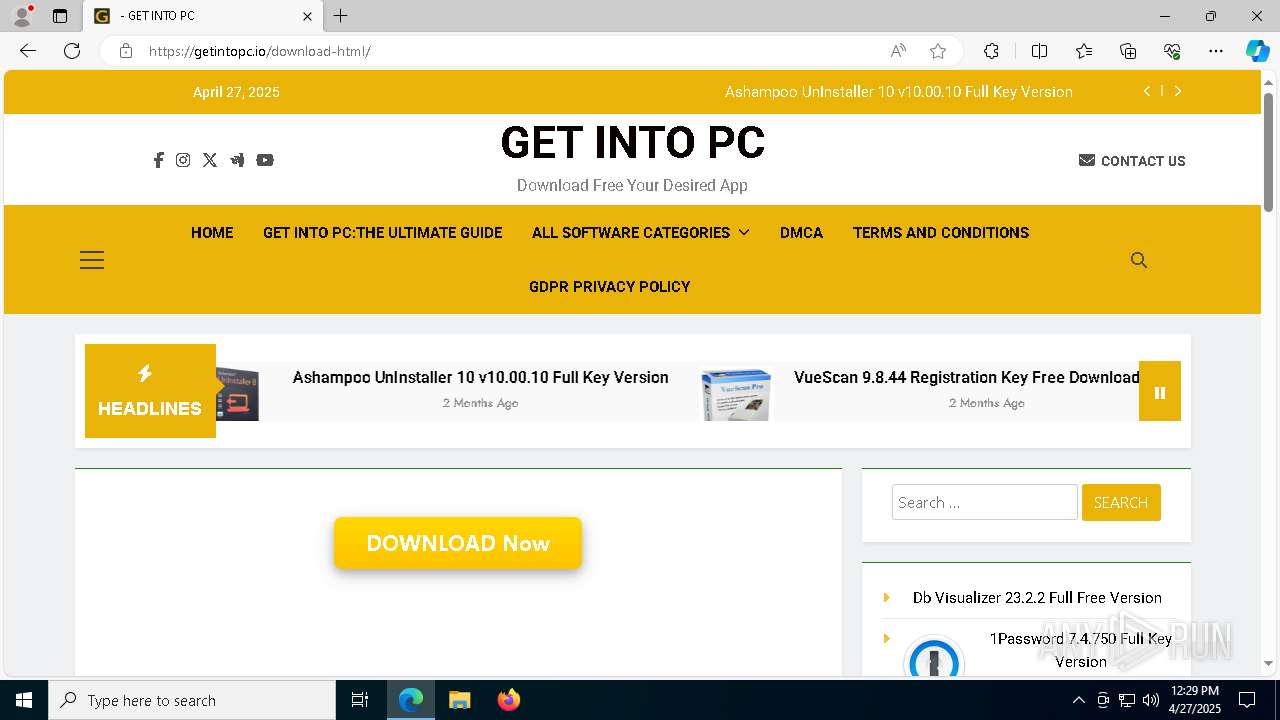Image resolution: width=1280 pixels, height=720 pixels.
Task: Open 1Password 7.4.750 Full Key Version link
Action: coord(1081,650)
